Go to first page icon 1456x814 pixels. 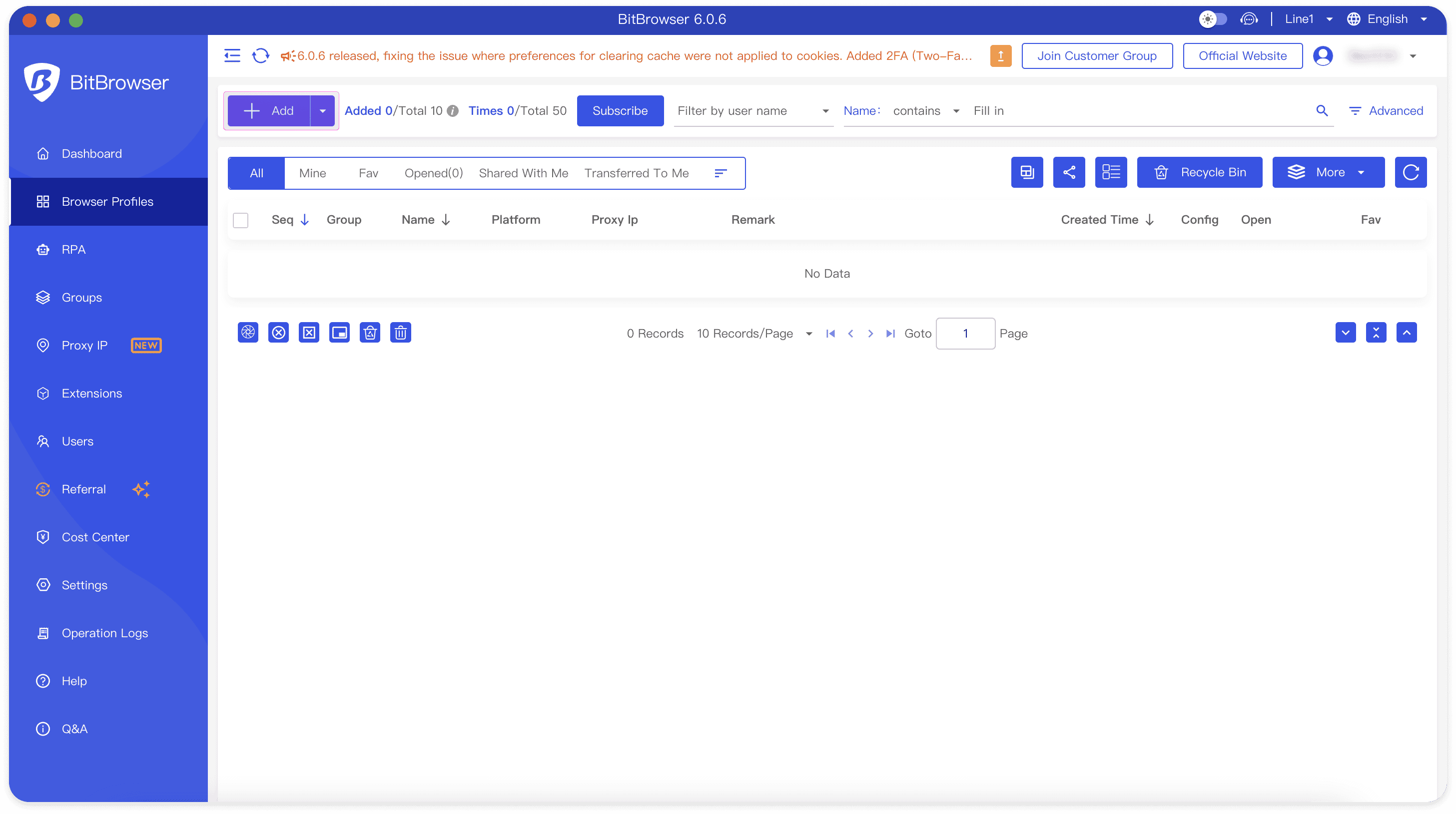pos(830,334)
